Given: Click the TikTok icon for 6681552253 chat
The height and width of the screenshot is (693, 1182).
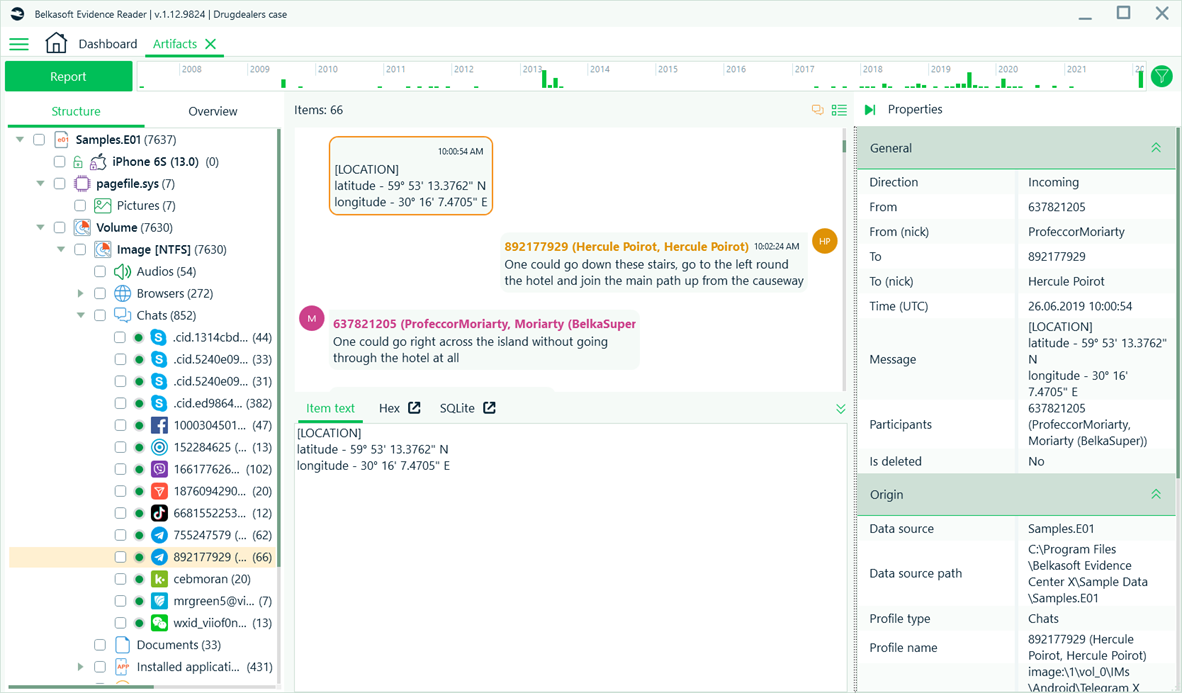Looking at the screenshot, I should pos(159,513).
